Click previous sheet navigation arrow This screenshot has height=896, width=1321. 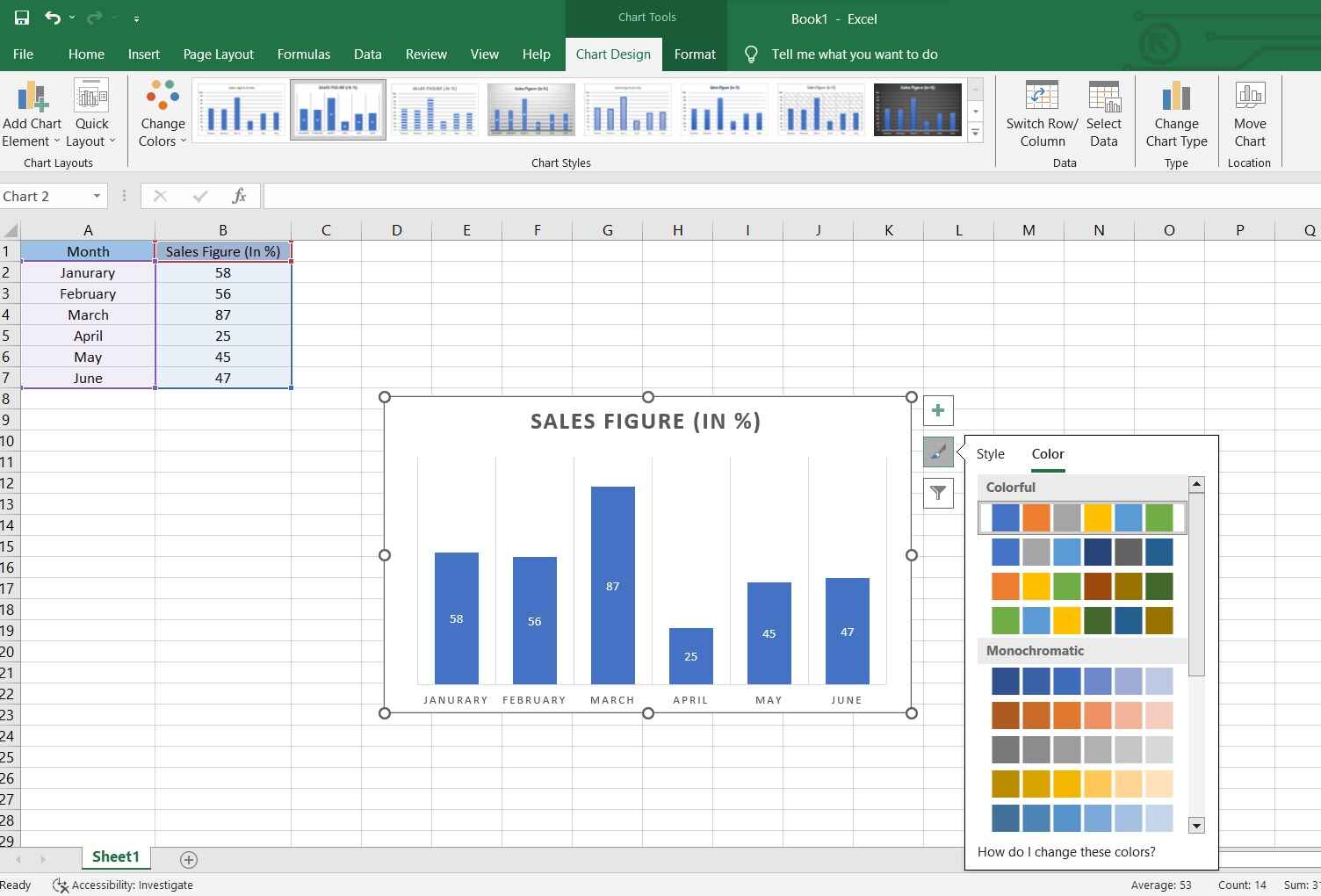[18, 859]
